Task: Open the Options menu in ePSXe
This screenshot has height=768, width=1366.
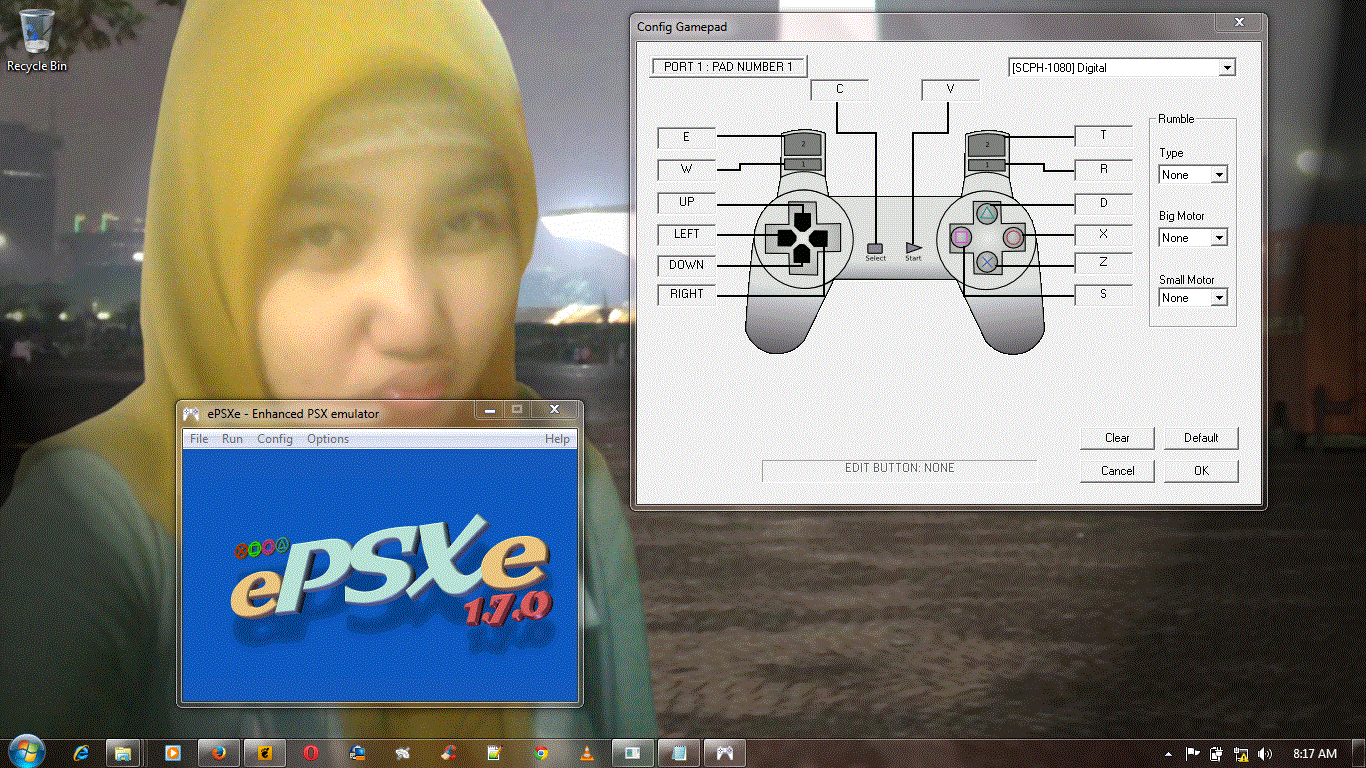Action: pos(328,438)
